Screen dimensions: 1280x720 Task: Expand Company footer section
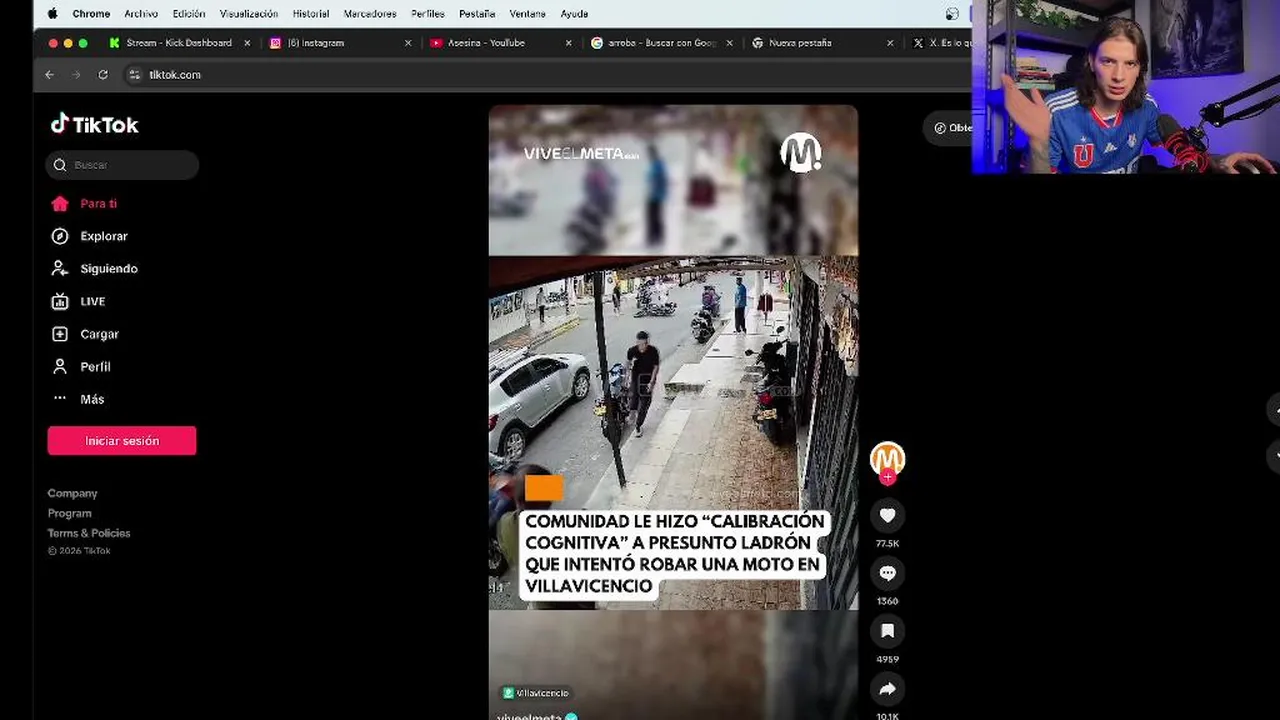pyautogui.click(x=72, y=493)
